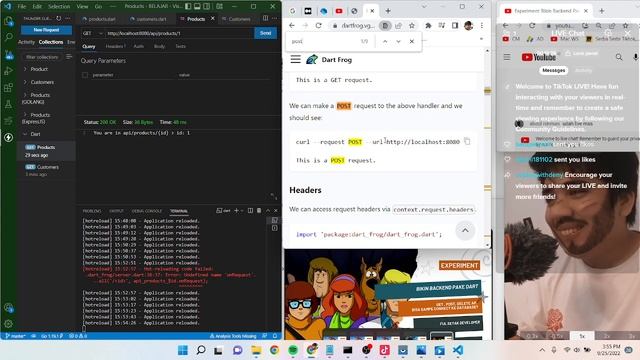Screen dimensions: 640x360
Task: Show hidden icons in system tray
Action: click(x=542, y=350)
